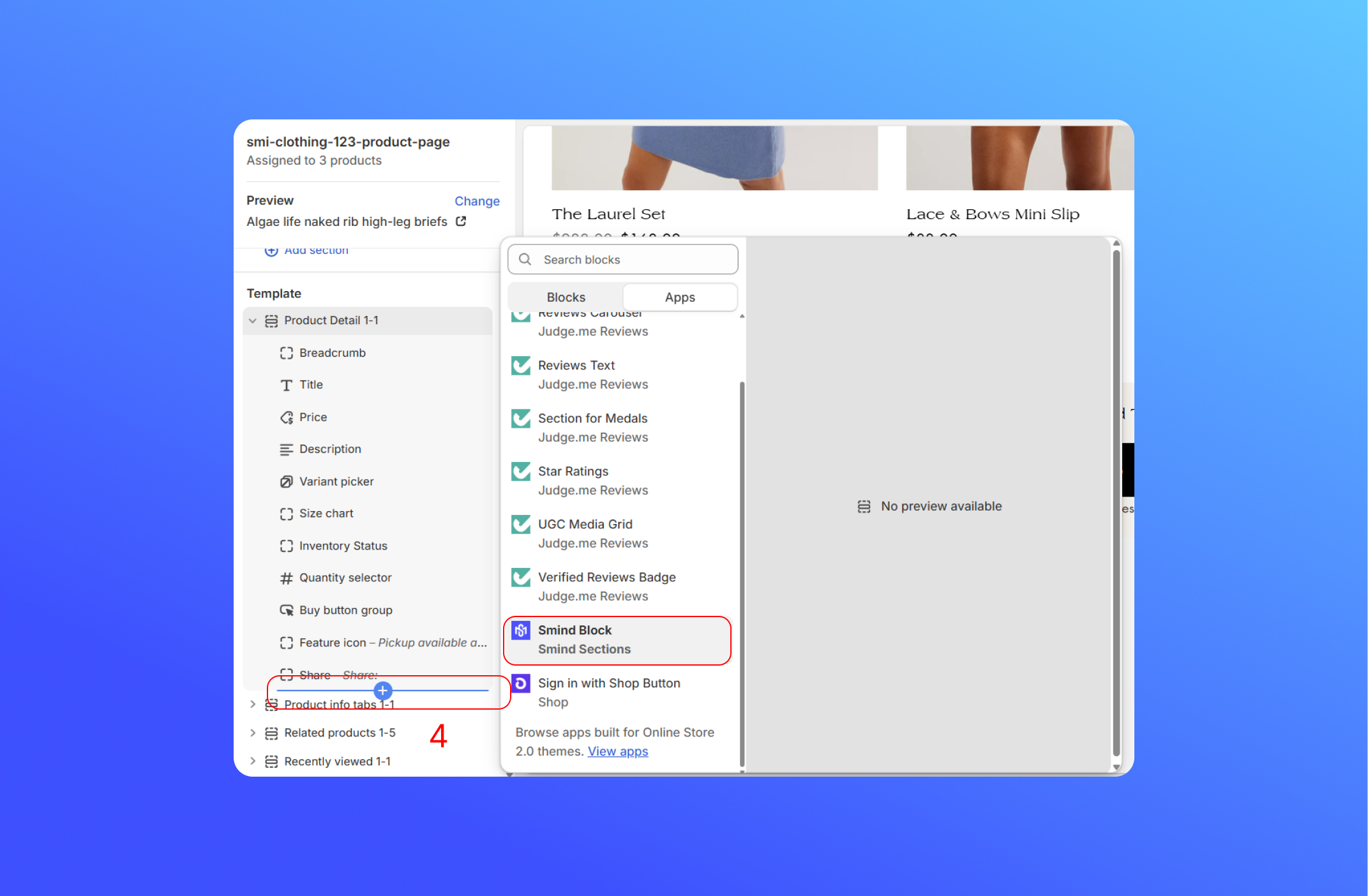Switch to the Apps tab
1368x896 pixels.
tap(680, 297)
